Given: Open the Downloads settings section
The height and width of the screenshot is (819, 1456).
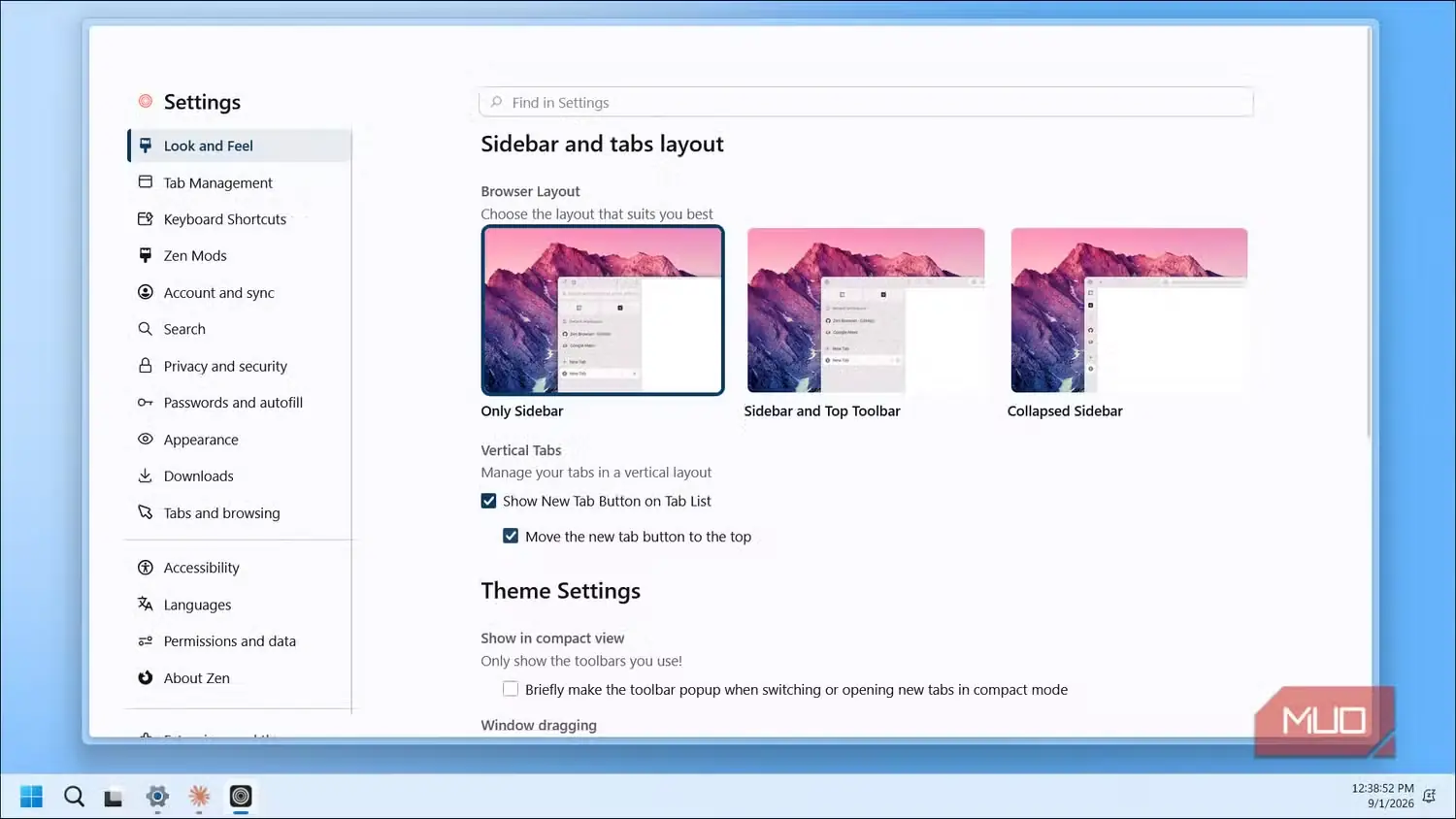Looking at the screenshot, I should 240,475.
